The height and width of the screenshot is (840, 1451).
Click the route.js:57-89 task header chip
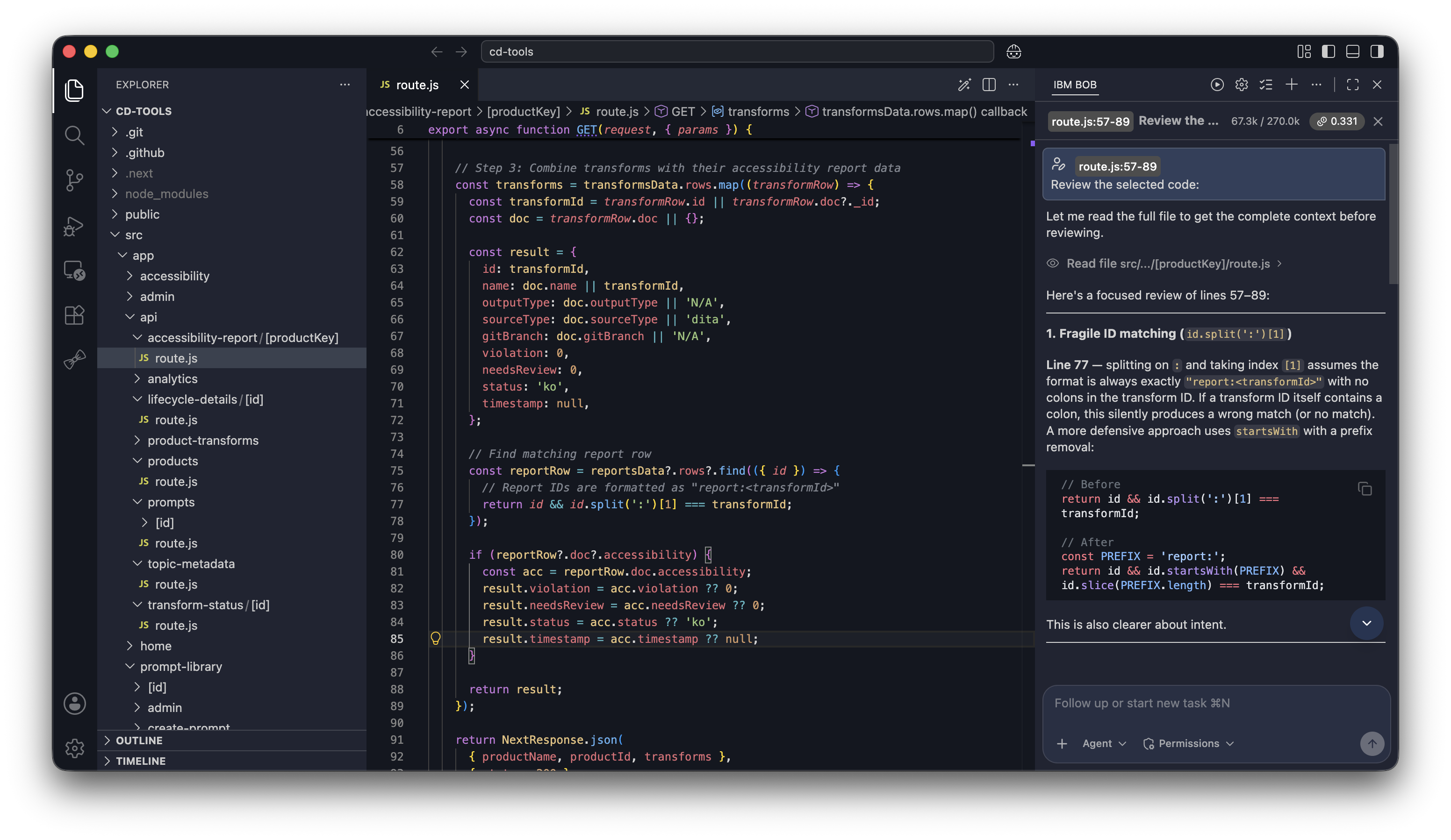tap(1090, 121)
